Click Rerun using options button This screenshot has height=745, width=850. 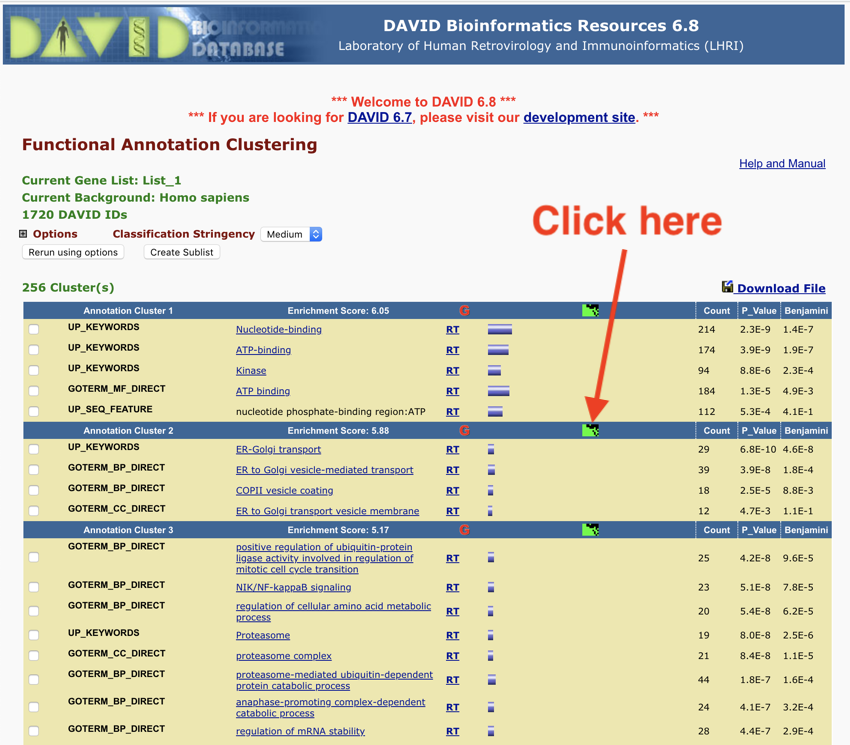73,252
